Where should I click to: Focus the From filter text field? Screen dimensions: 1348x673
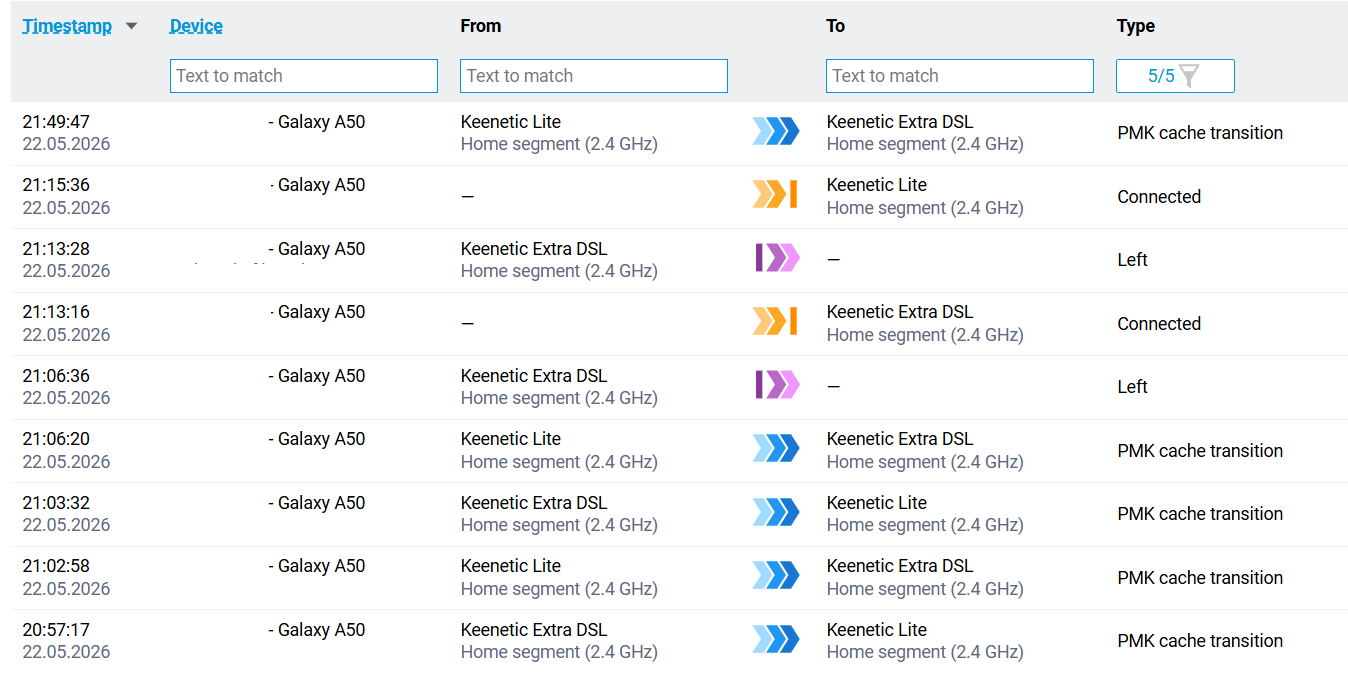coord(594,76)
